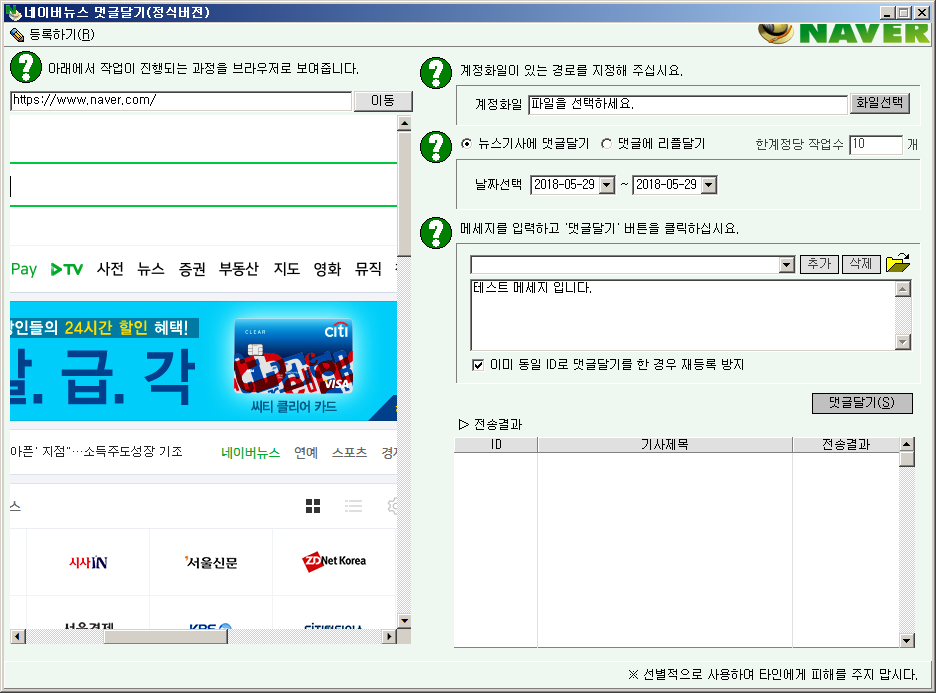This screenshot has width=936, height=693.
Task: Click the browser horizontal scroll-left arrow
Action: click(x=18, y=636)
